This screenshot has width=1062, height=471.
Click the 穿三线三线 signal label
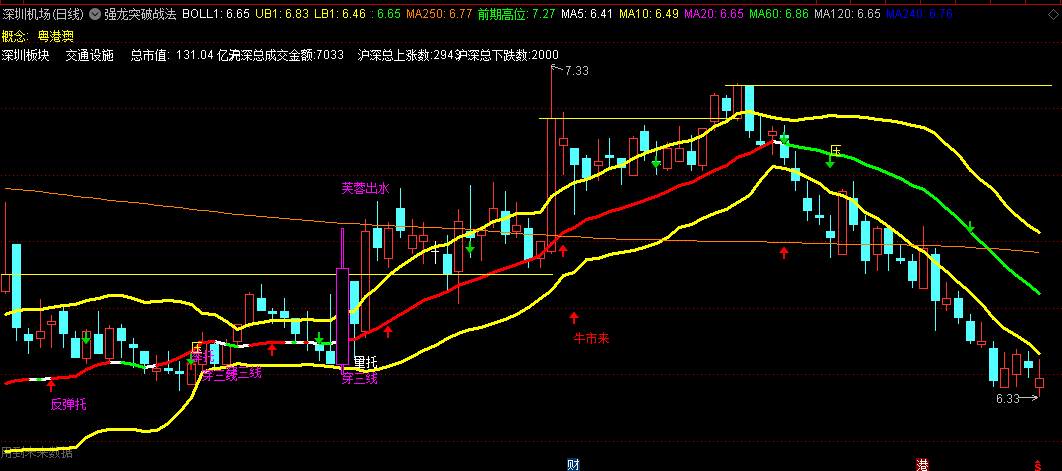(x=232, y=373)
